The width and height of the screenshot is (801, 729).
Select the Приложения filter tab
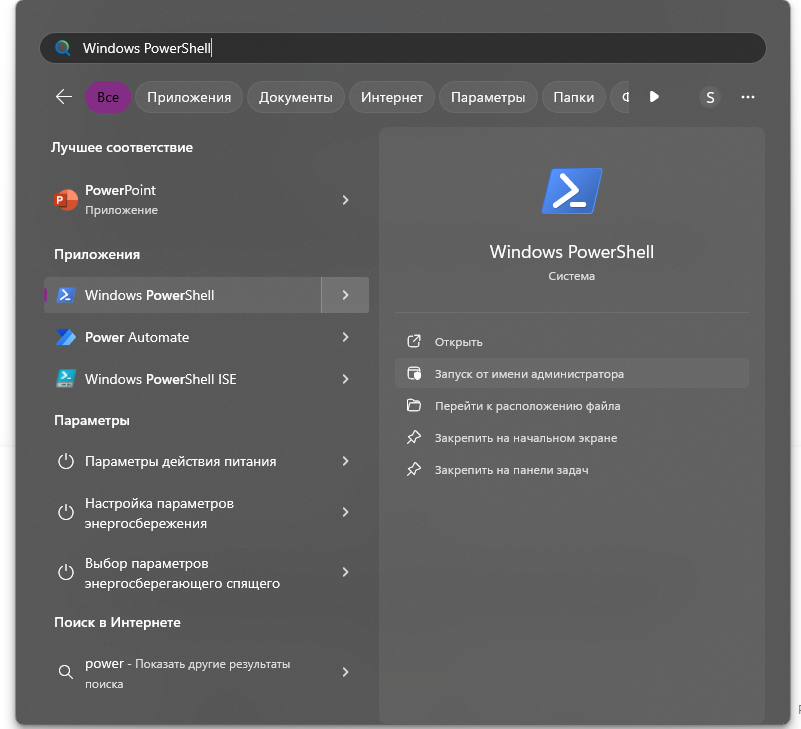click(189, 97)
